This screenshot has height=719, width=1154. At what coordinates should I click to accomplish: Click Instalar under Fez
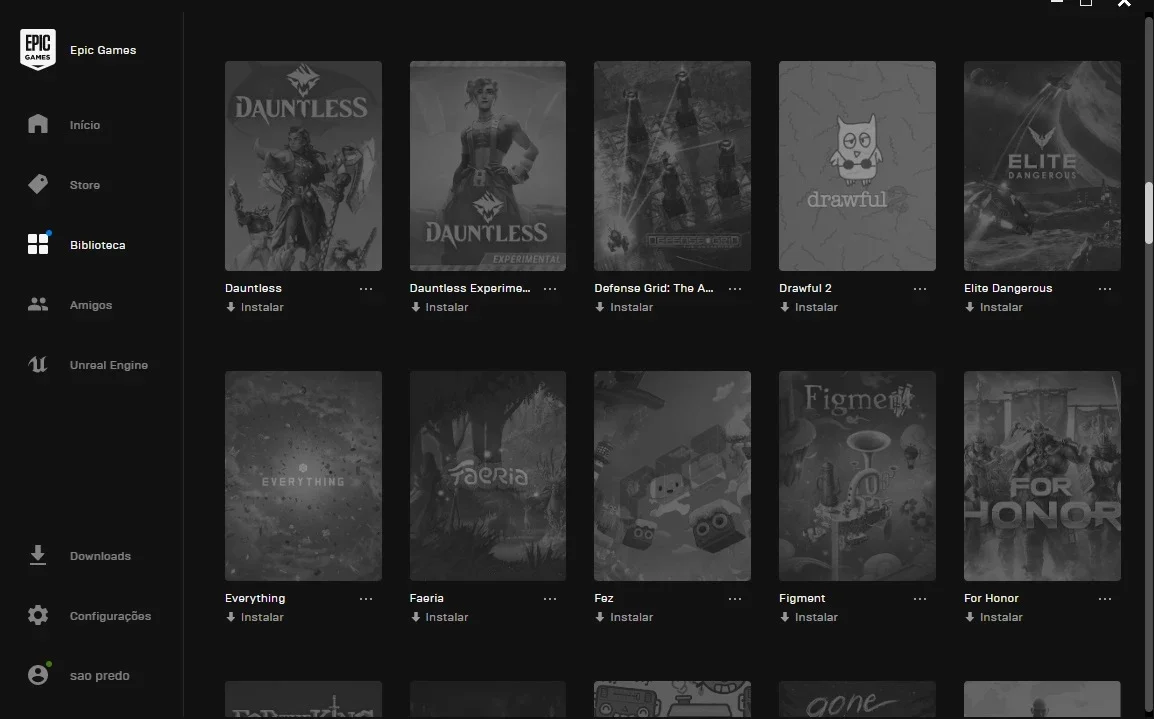tap(624, 617)
